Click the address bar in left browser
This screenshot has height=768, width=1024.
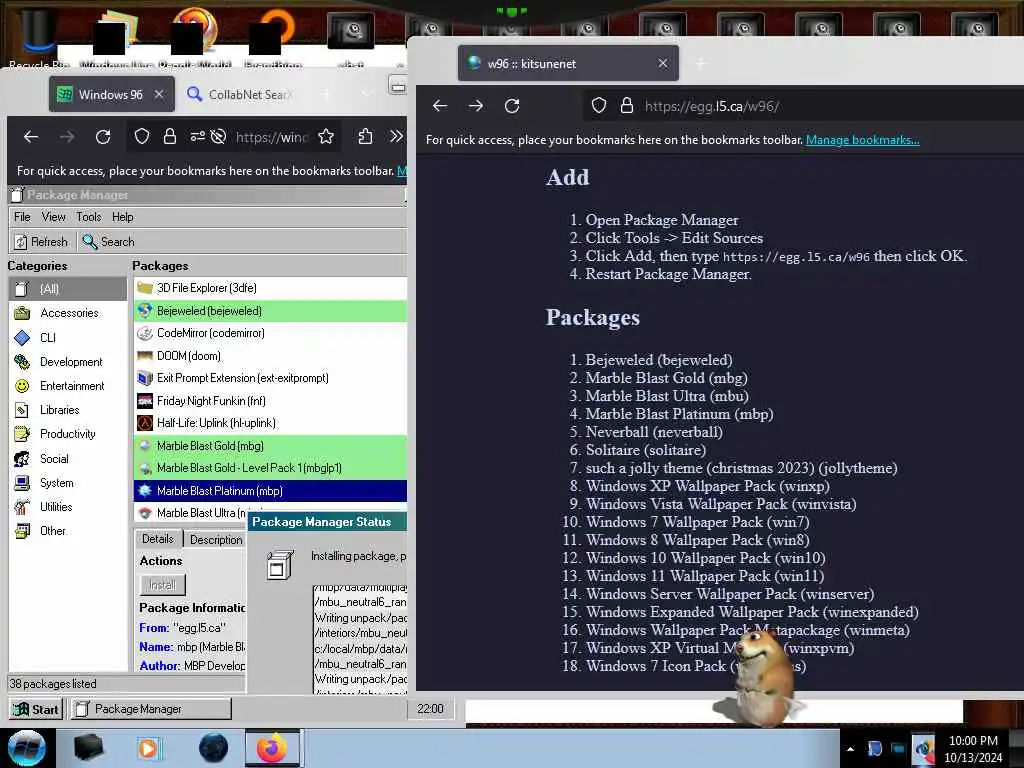(x=271, y=136)
